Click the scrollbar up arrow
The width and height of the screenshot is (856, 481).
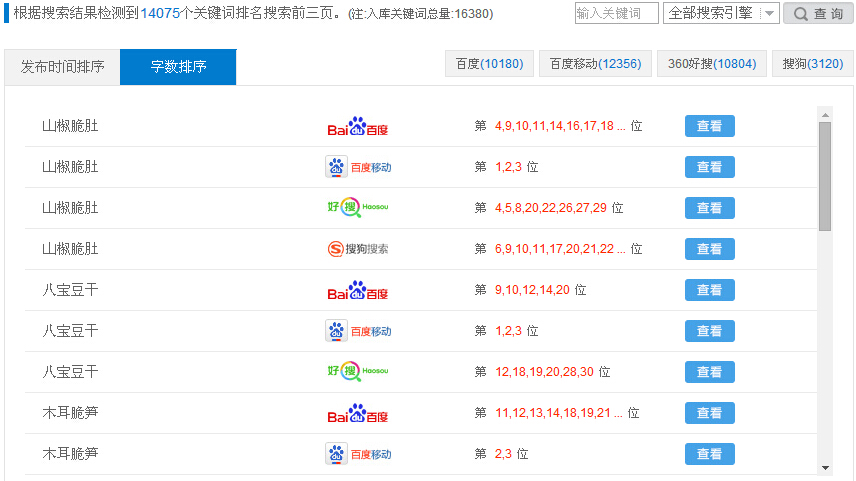coord(825,115)
